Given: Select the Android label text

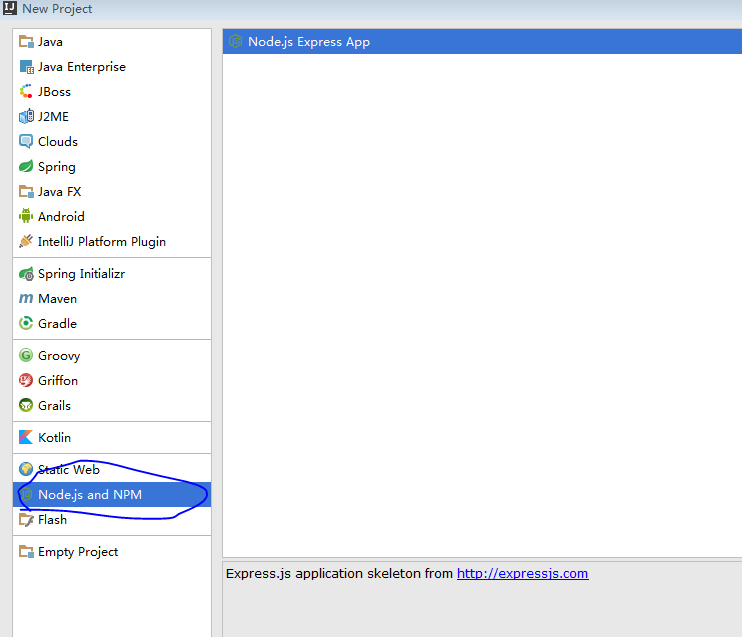Looking at the screenshot, I should (x=62, y=217).
